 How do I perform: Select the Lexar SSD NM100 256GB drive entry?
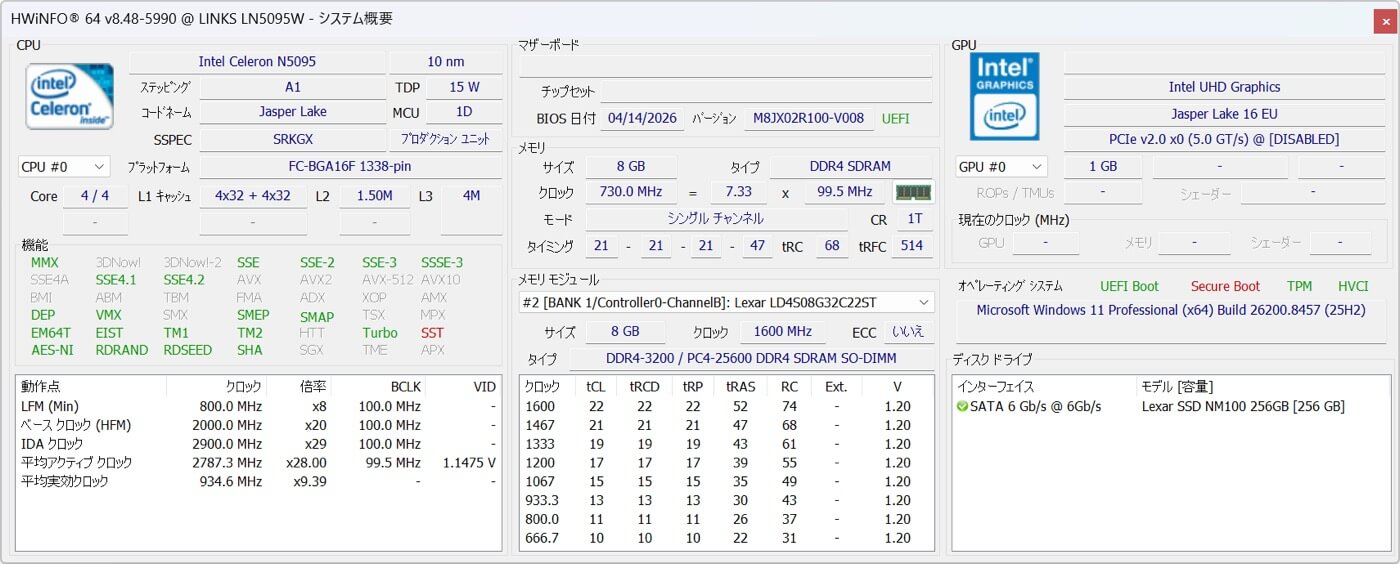(1243, 406)
